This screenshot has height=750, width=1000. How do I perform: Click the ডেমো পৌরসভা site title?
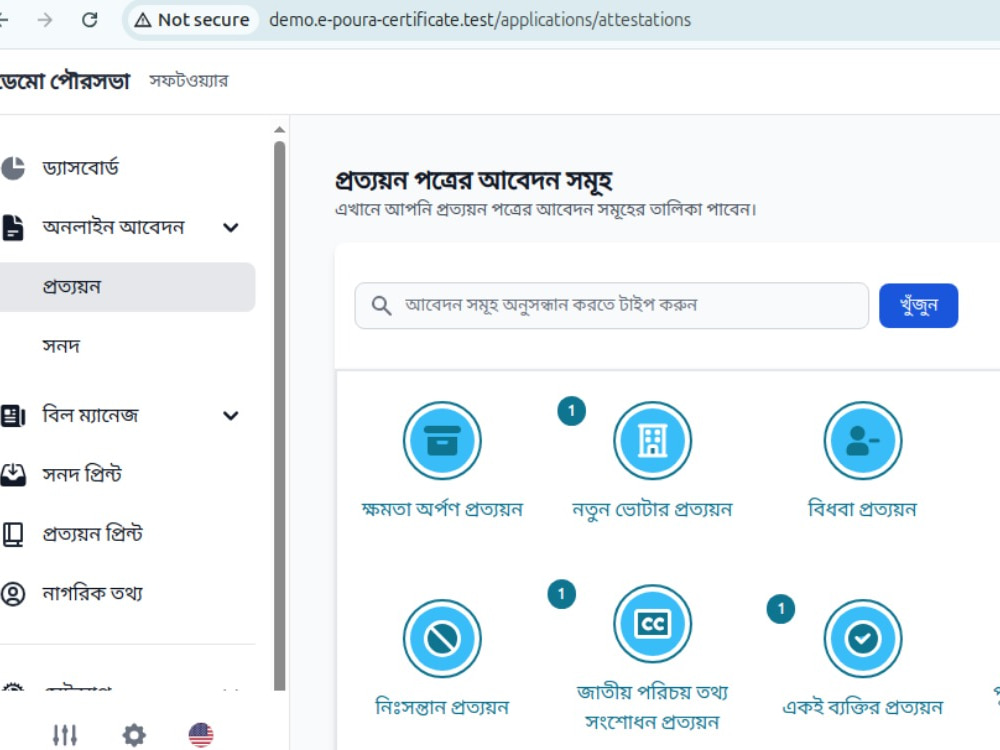click(x=65, y=81)
